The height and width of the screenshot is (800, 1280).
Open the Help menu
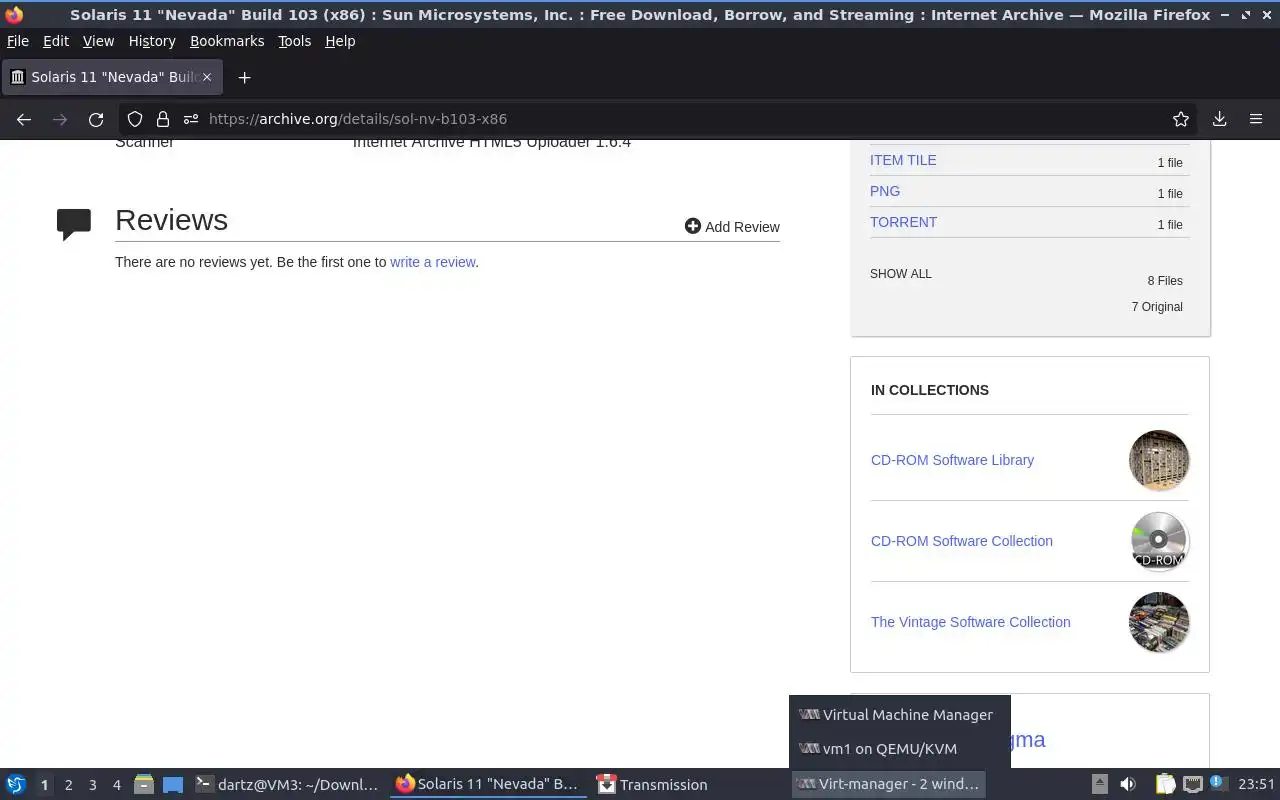[340, 41]
